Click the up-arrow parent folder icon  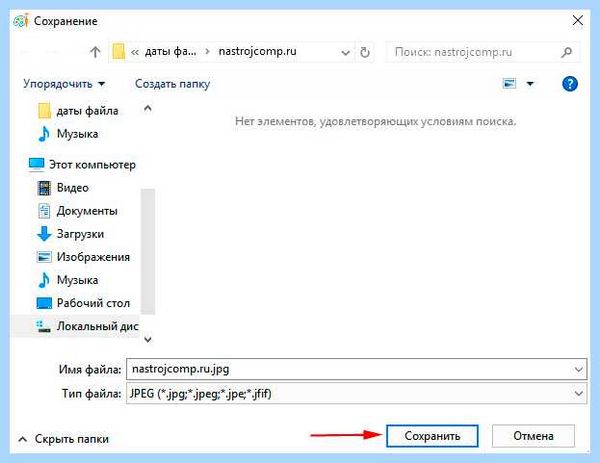pos(95,52)
